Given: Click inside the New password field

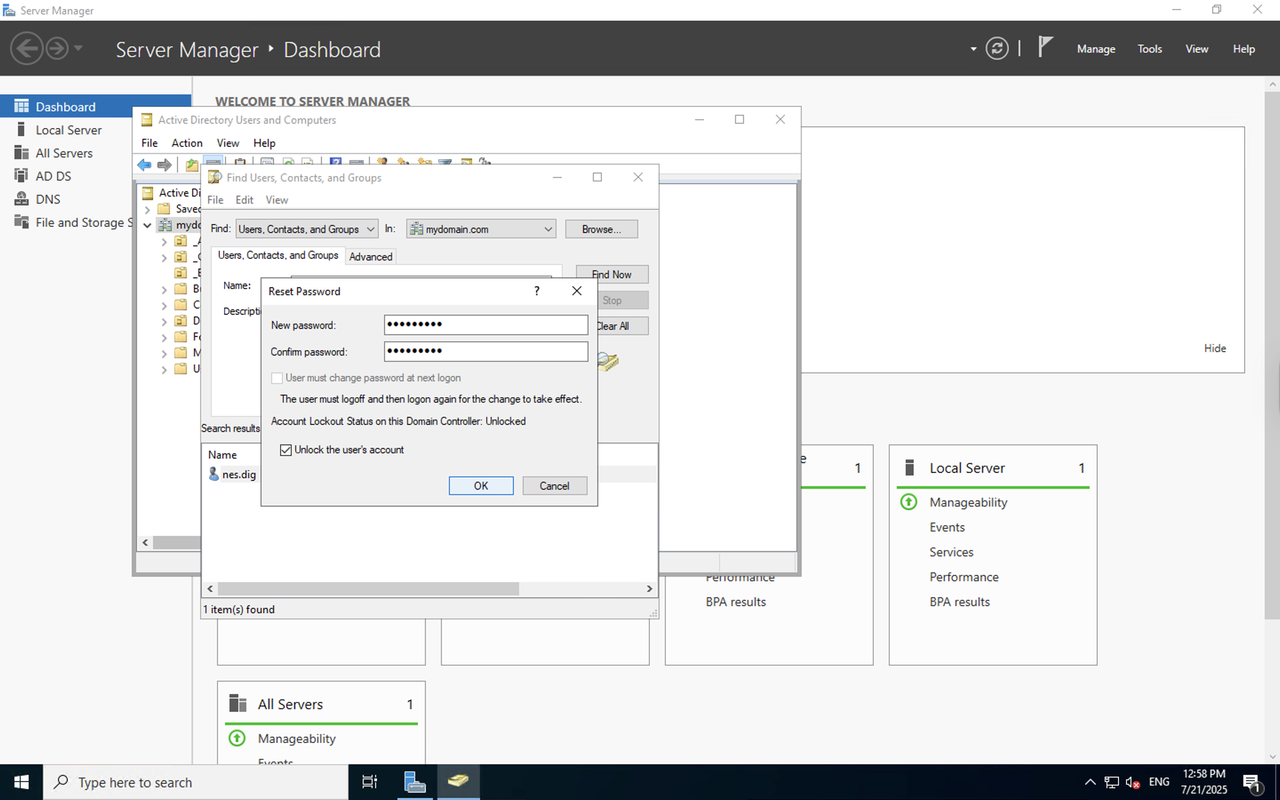Looking at the screenshot, I should 486,325.
